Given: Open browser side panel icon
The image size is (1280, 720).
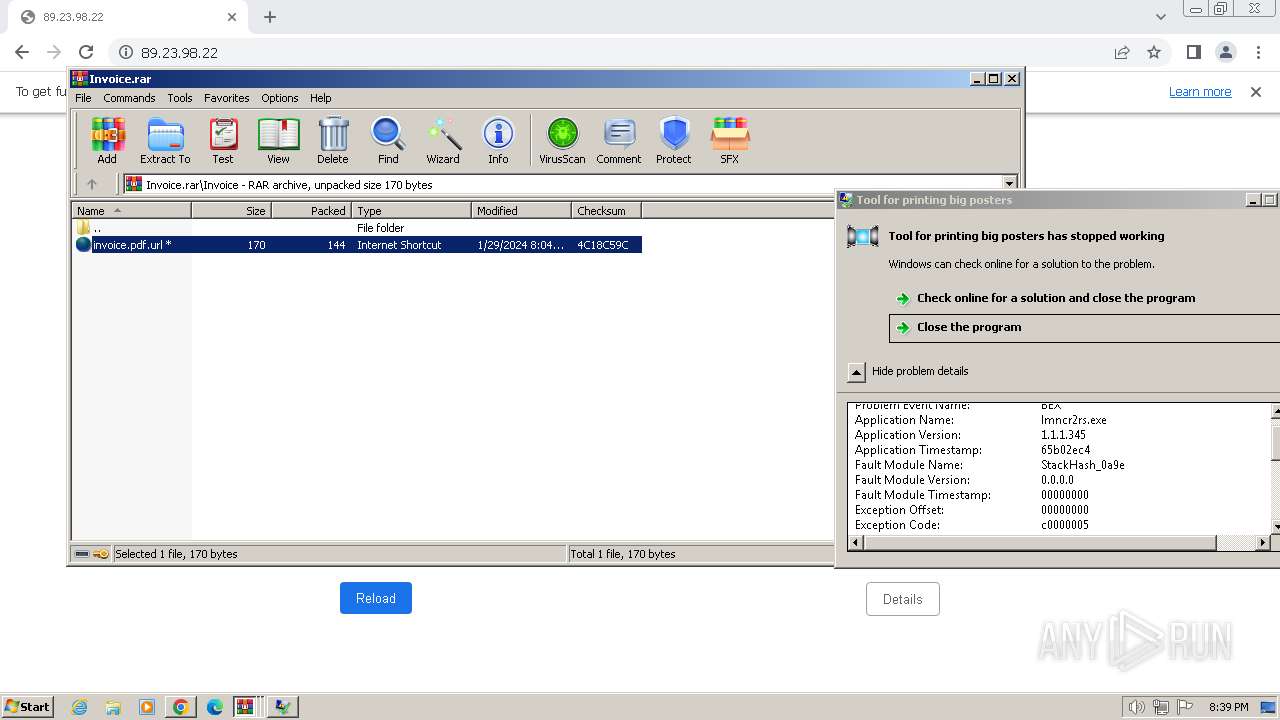Looking at the screenshot, I should click(1193, 52).
